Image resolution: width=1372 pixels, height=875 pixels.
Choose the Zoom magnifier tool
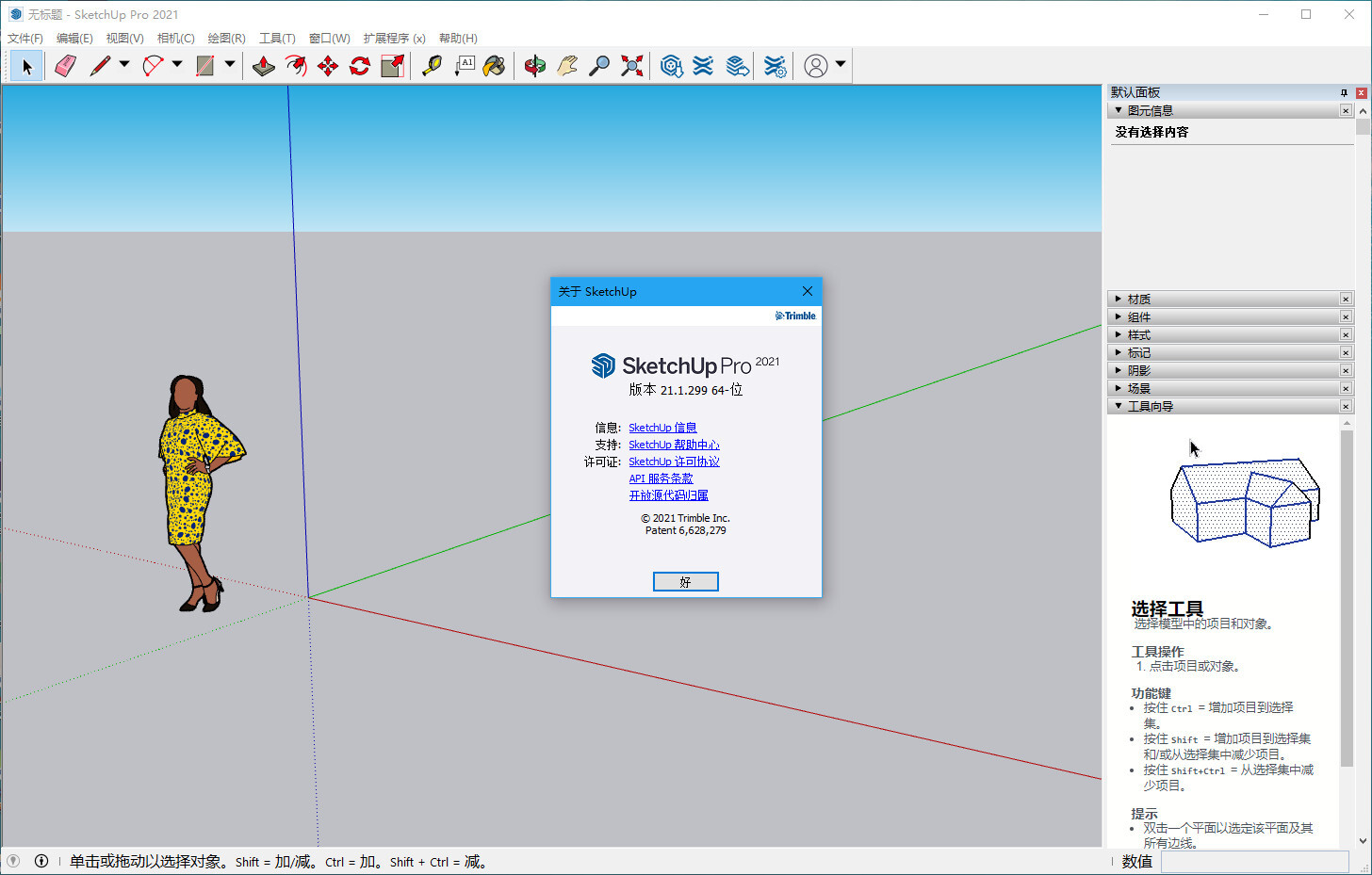click(x=599, y=66)
